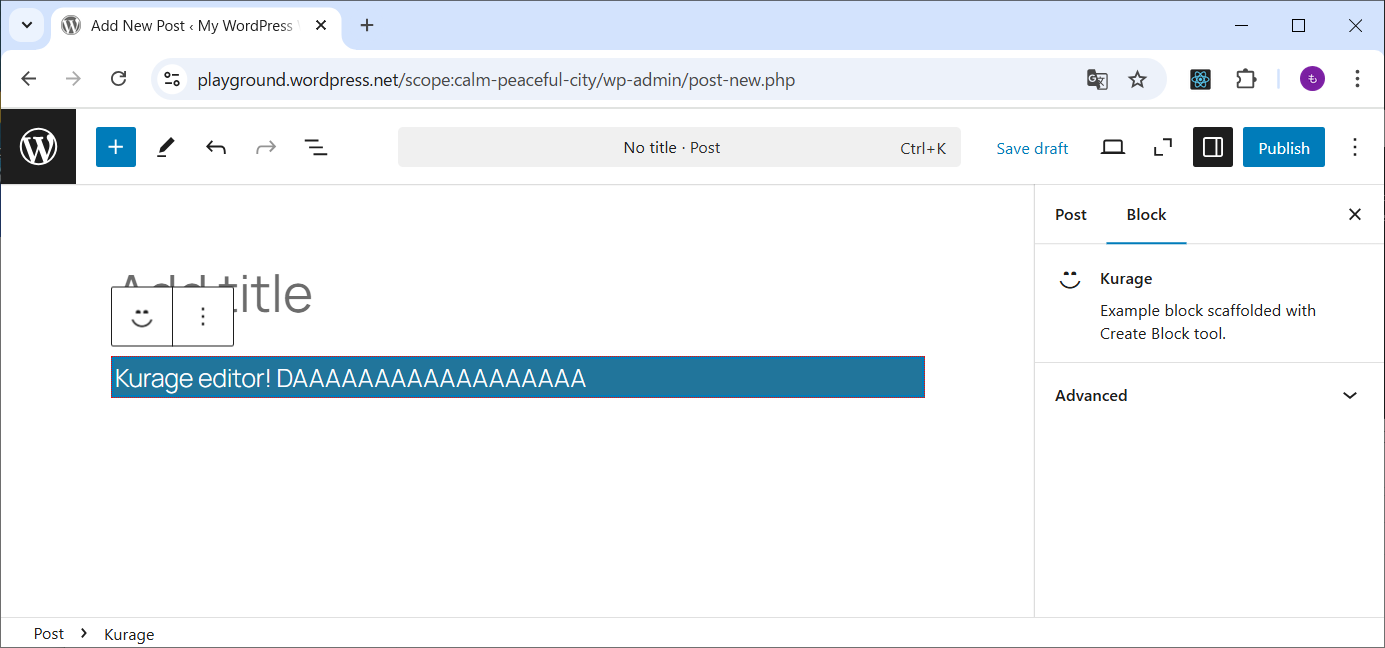Click Save draft
The height and width of the screenshot is (648, 1385).
coord(1032,148)
